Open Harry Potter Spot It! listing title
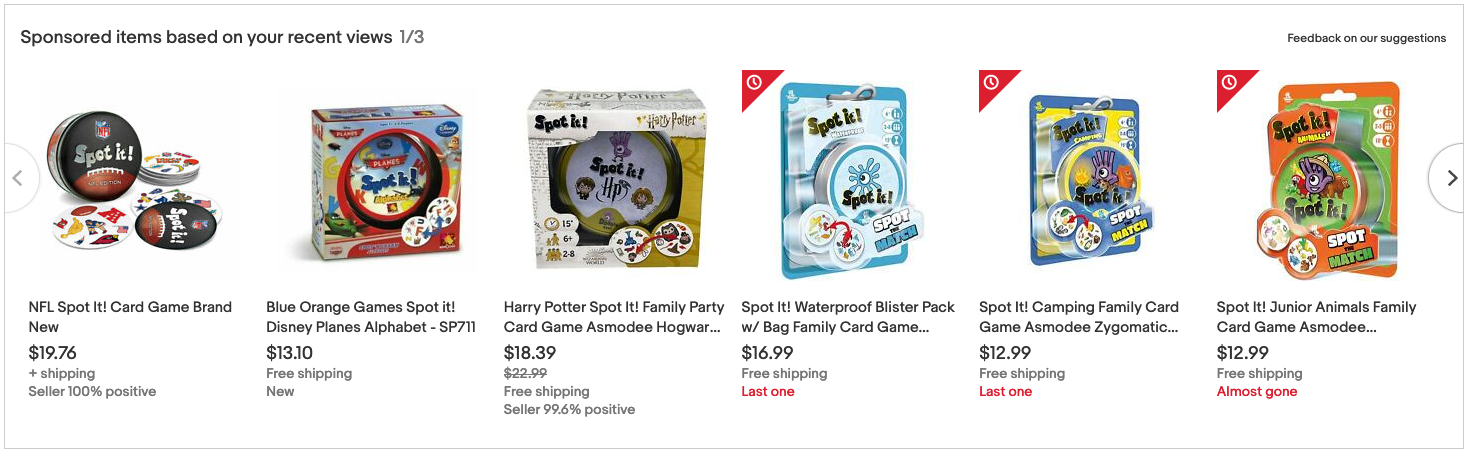 [613, 317]
